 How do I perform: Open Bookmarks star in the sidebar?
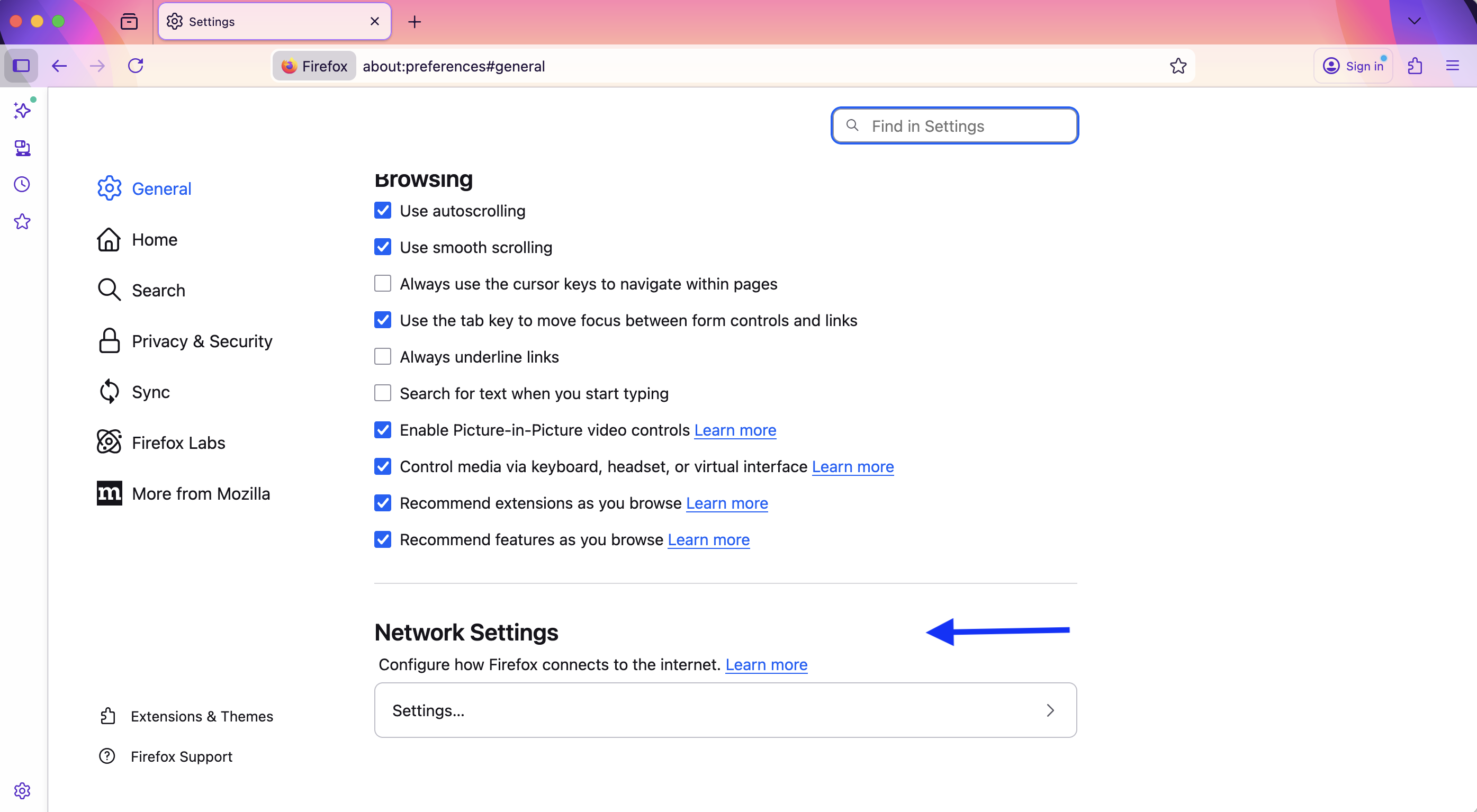22,221
